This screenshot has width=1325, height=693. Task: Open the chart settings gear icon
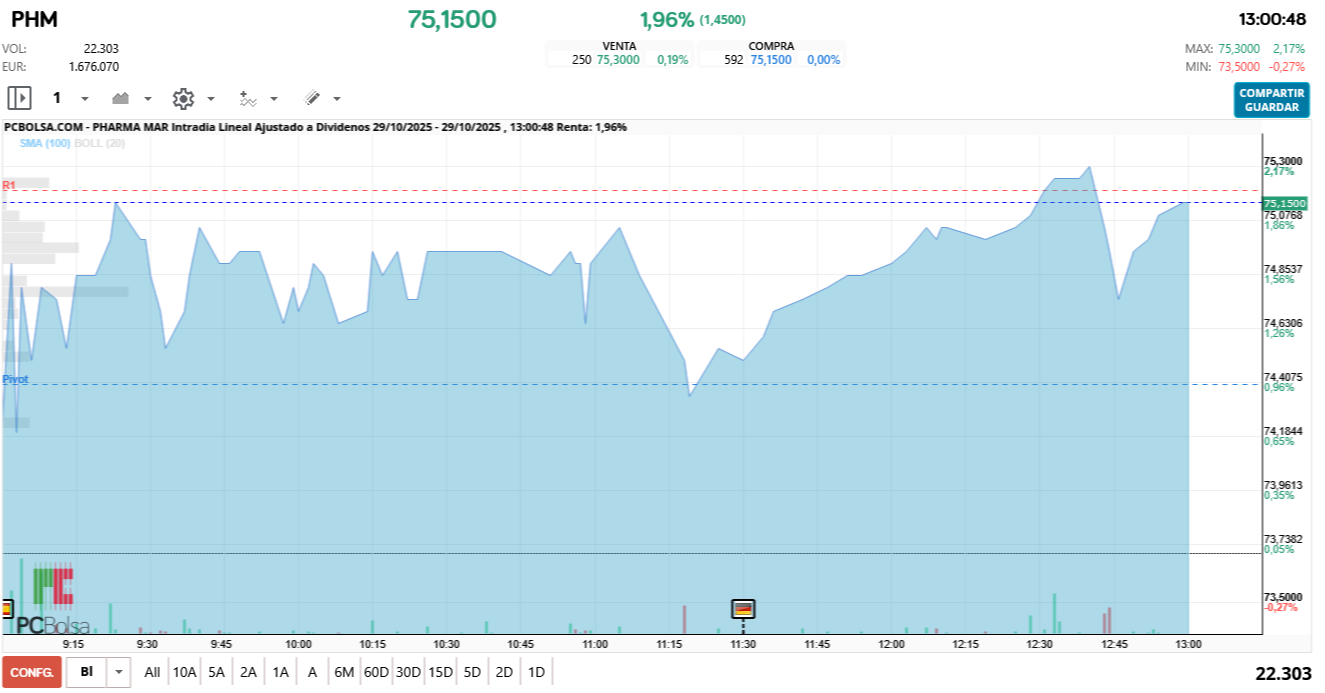tap(182, 98)
